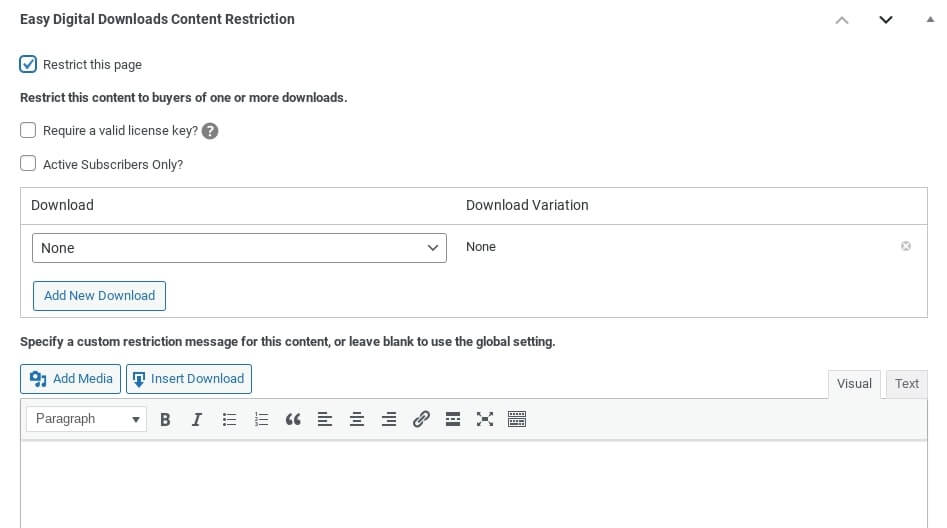Click the Add Media button
The width and height of the screenshot is (947, 528).
click(x=70, y=379)
